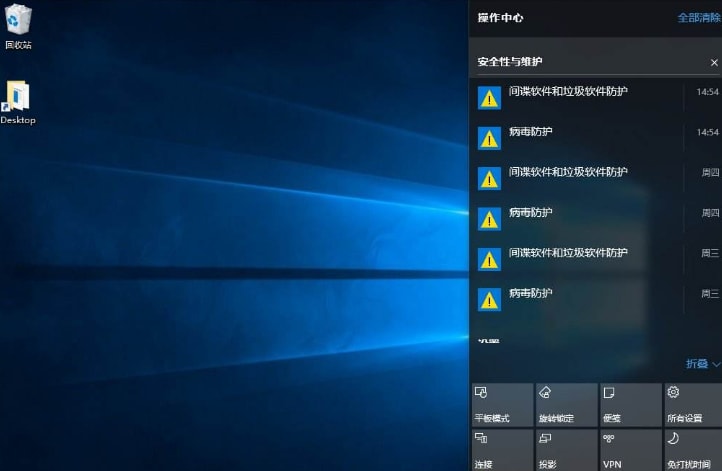The height and width of the screenshot is (471, 722).
Task: Open the 连接 connect quick action
Action: pos(502,450)
